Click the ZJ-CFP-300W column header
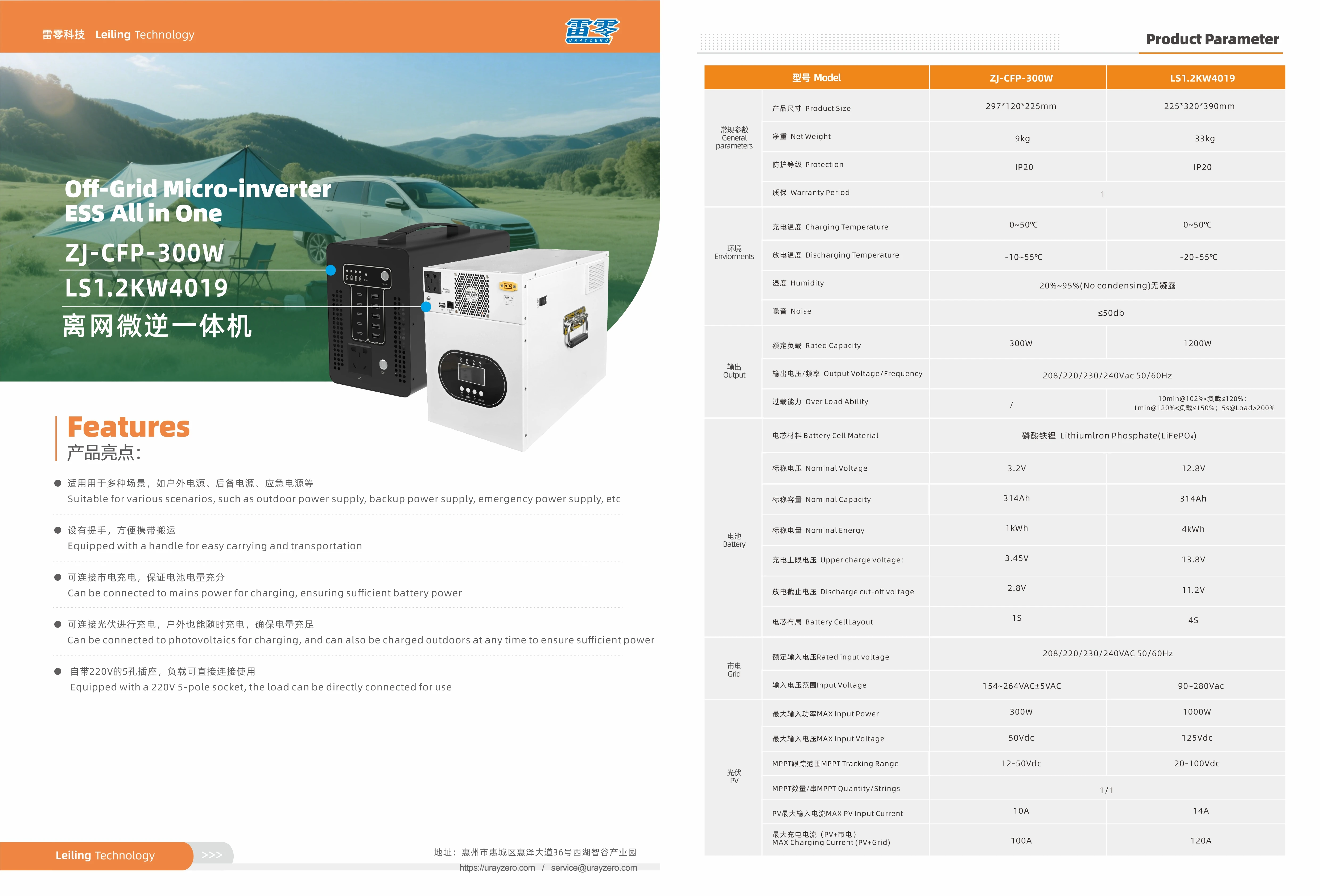Image resolution: width=1320 pixels, height=896 pixels. 1018,78
